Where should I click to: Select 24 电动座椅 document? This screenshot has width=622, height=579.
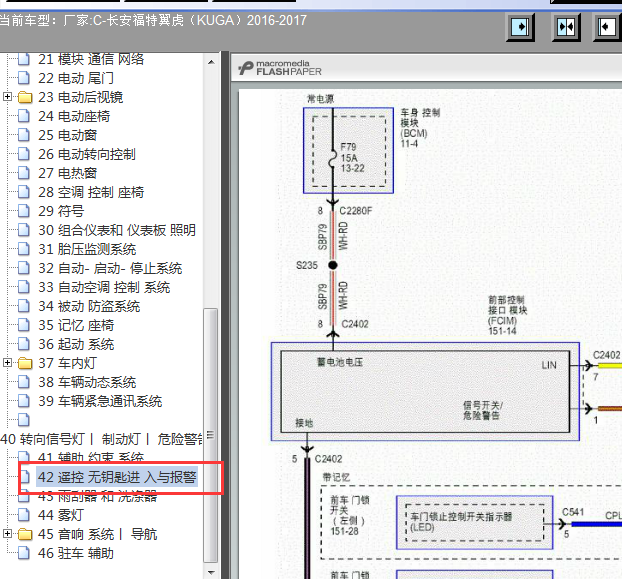click(x=74, y=116)
